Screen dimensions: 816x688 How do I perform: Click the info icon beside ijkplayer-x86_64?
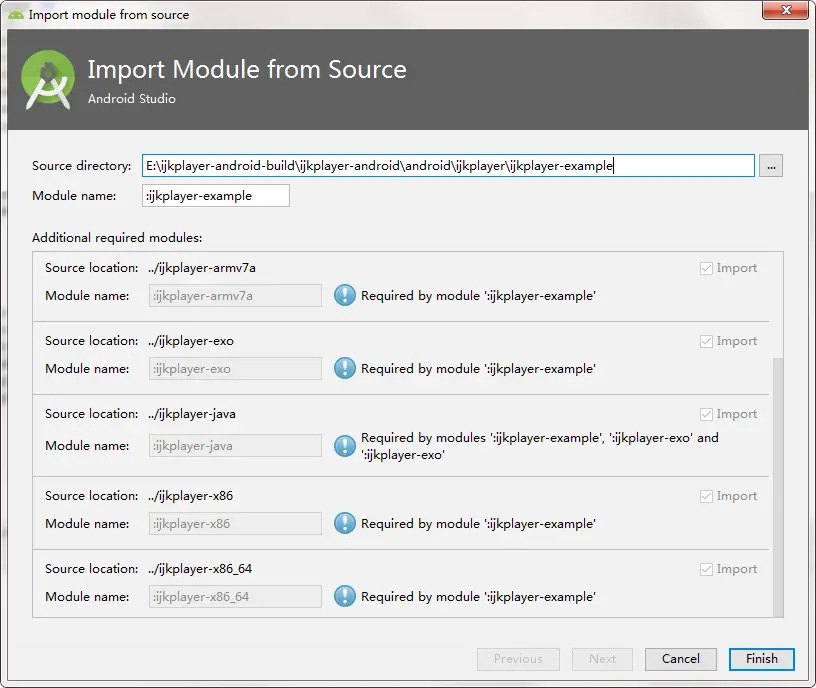tap(345, 597)
